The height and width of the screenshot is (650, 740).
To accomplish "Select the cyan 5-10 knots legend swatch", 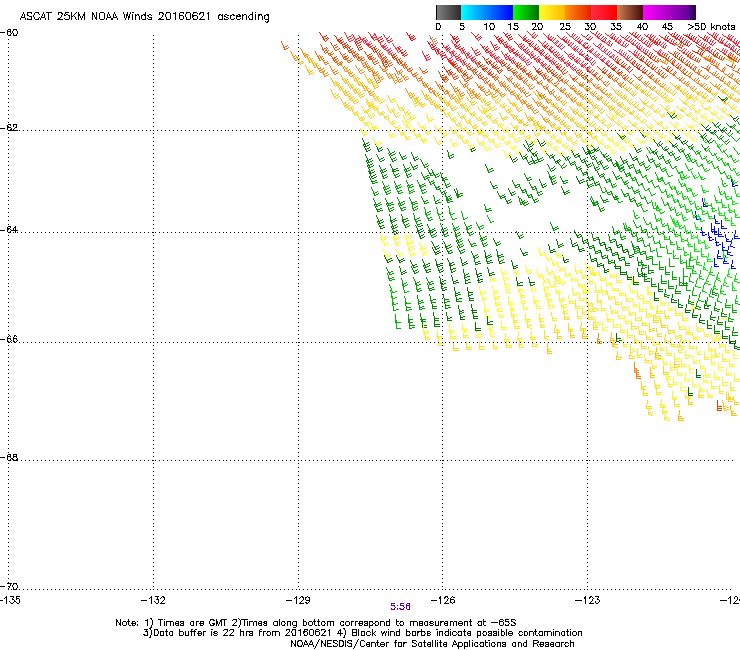I will (474, 12).
